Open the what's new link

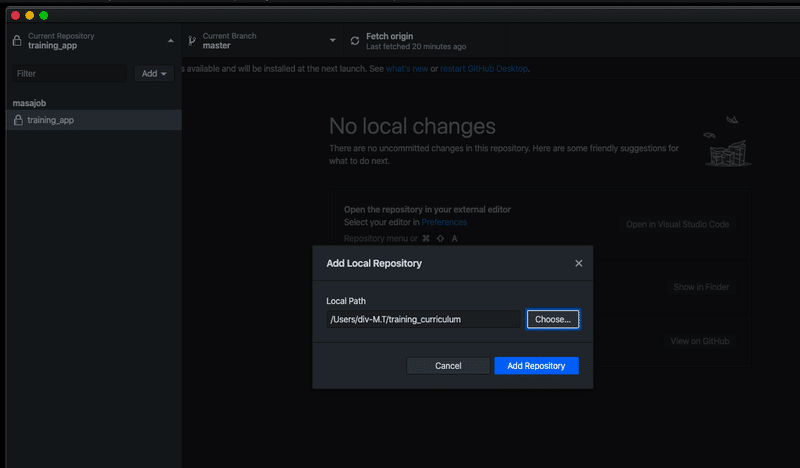click(407, 69)
